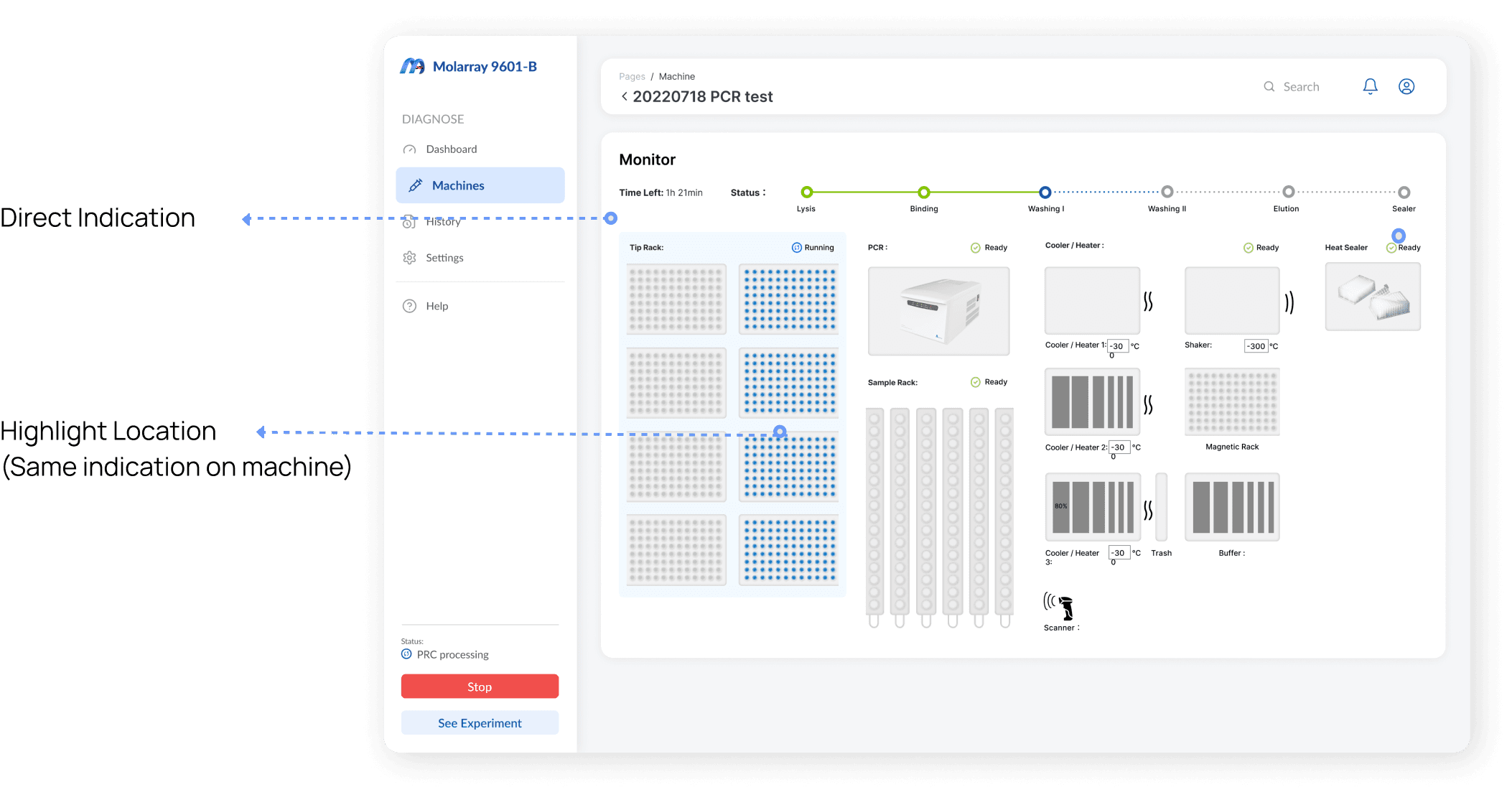This screenshot has height=800, width=1512.
Task: Click the notification bell icon
Action: 1370,86
